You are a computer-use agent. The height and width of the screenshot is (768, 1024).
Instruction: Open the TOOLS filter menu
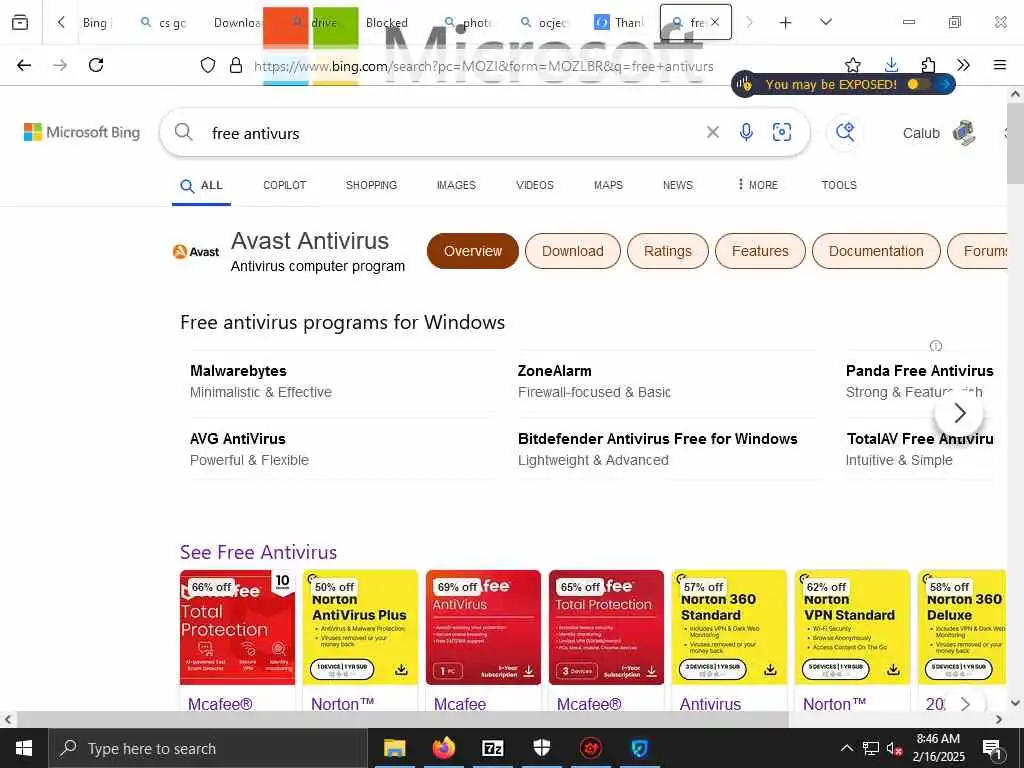839,185
